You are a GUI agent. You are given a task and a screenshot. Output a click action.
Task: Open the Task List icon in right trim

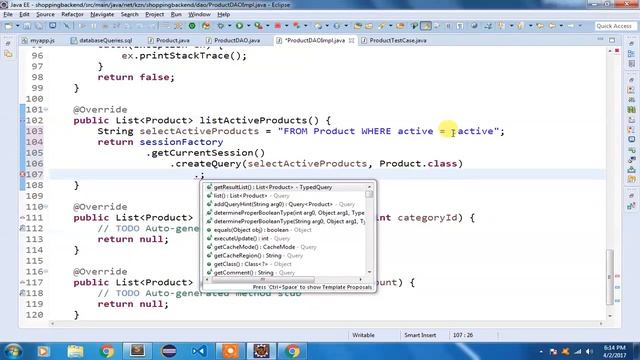point(631,64)
